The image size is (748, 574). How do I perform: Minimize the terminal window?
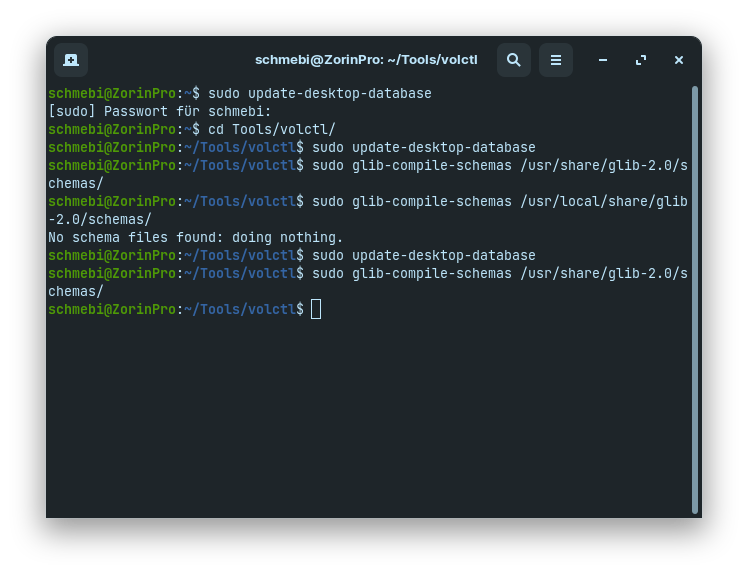(x=603, y=60)
